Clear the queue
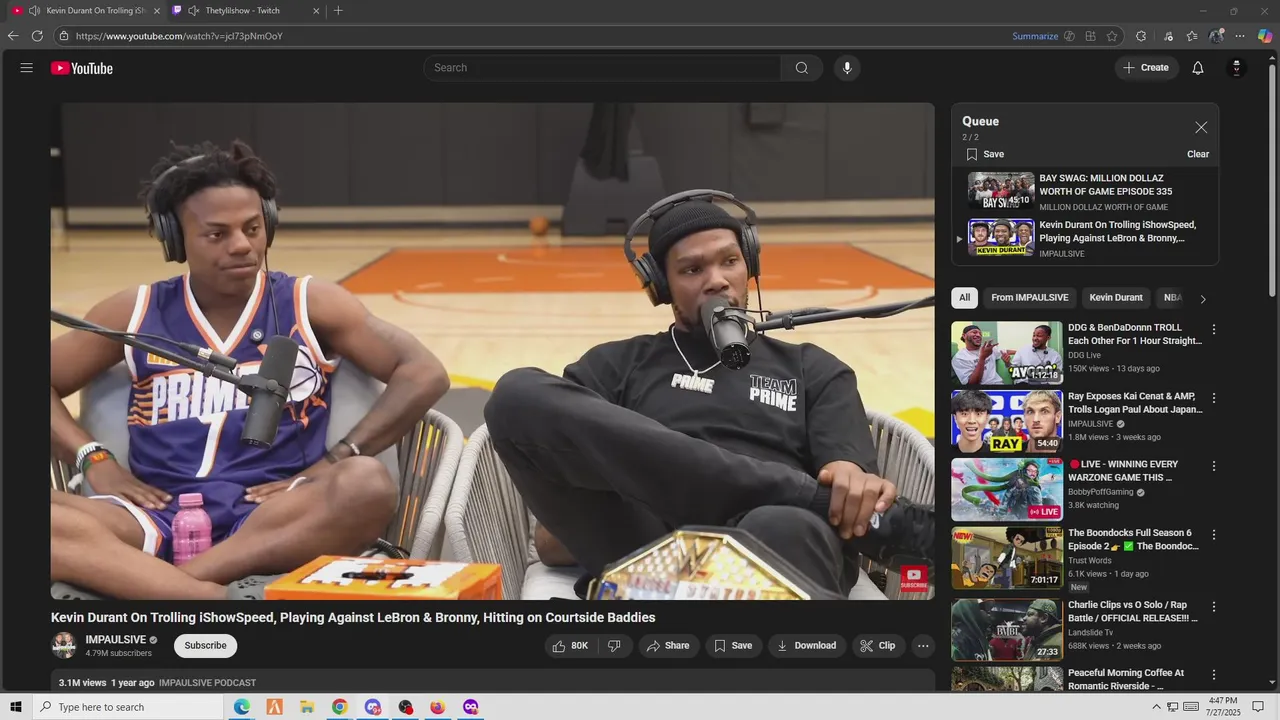The width and height of the screenshot is (1280, 720). pos(1198,154)
